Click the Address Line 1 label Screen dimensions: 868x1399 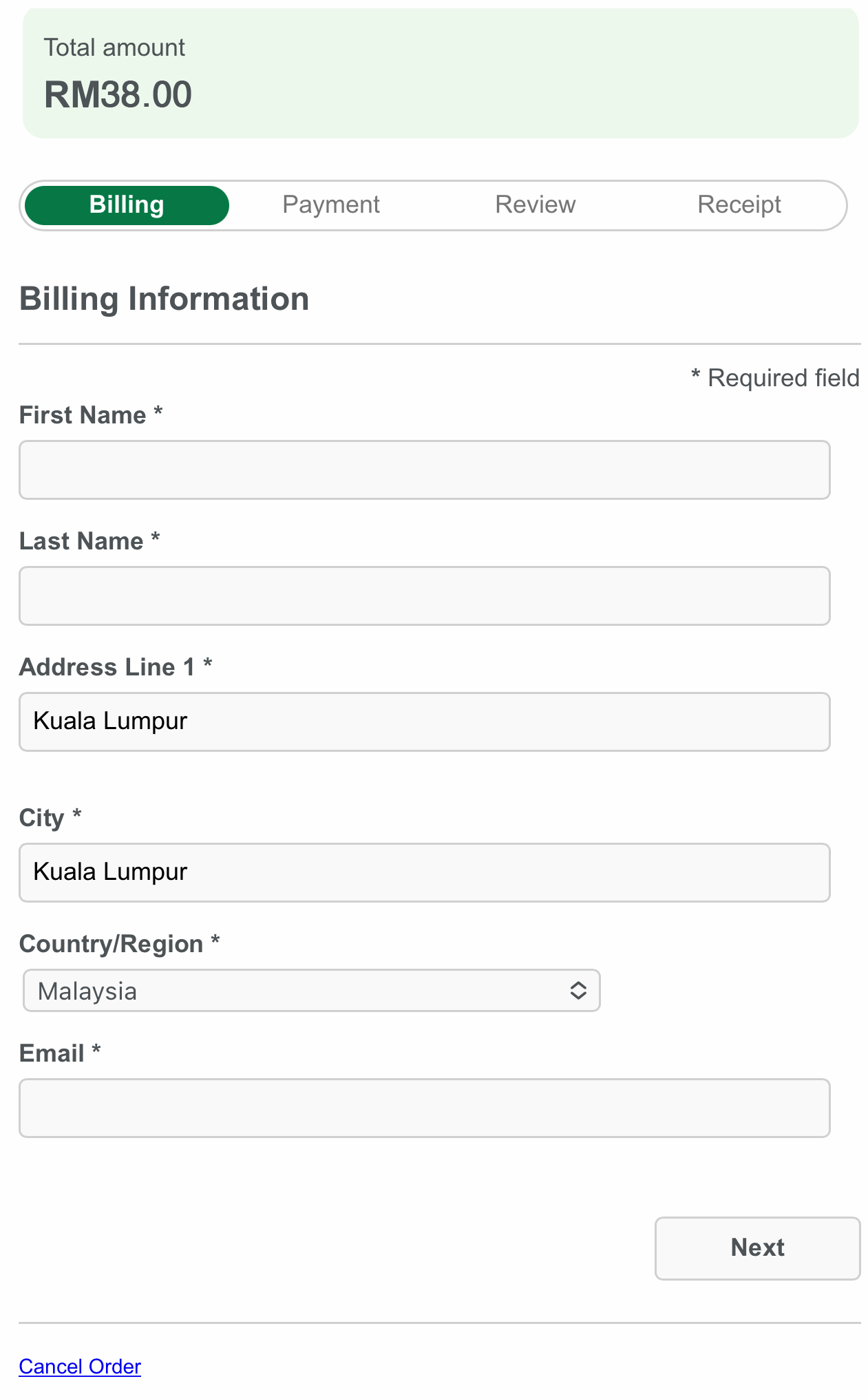point(107,667)
